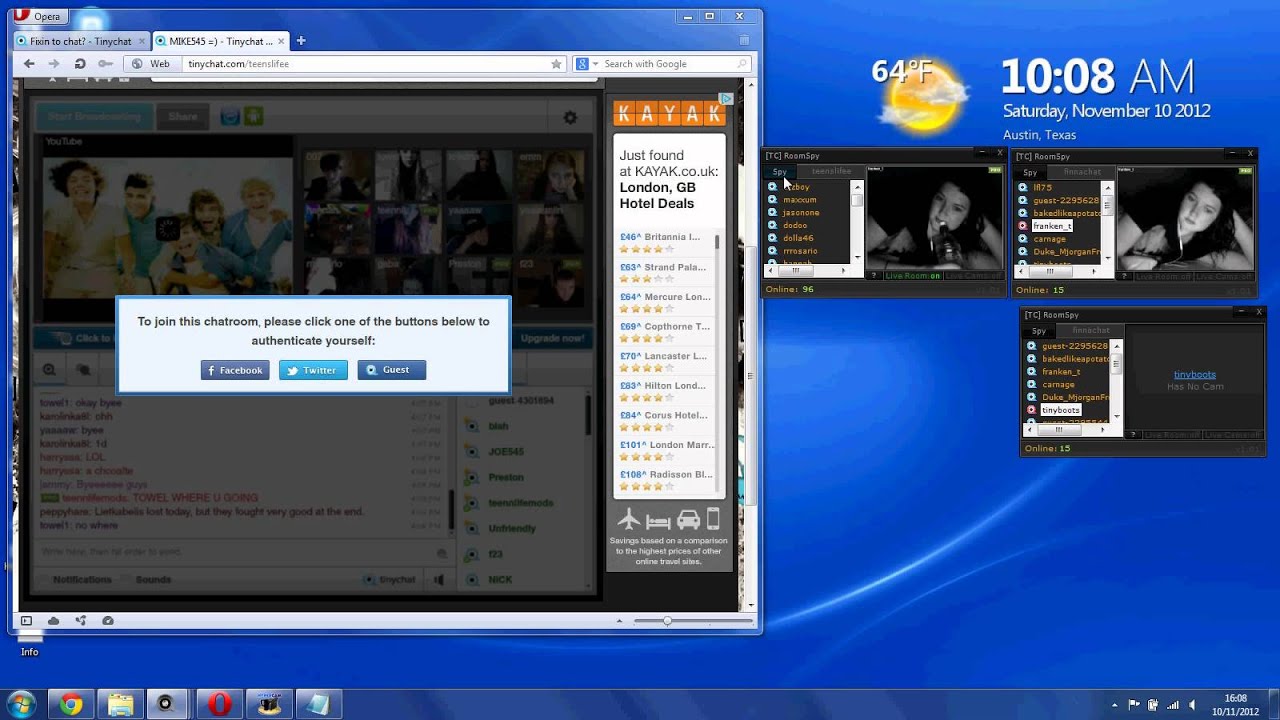Screen dimensions: 1280x720
Task: Open the camera icon in Opera status bar
Action: pos(107,621)
